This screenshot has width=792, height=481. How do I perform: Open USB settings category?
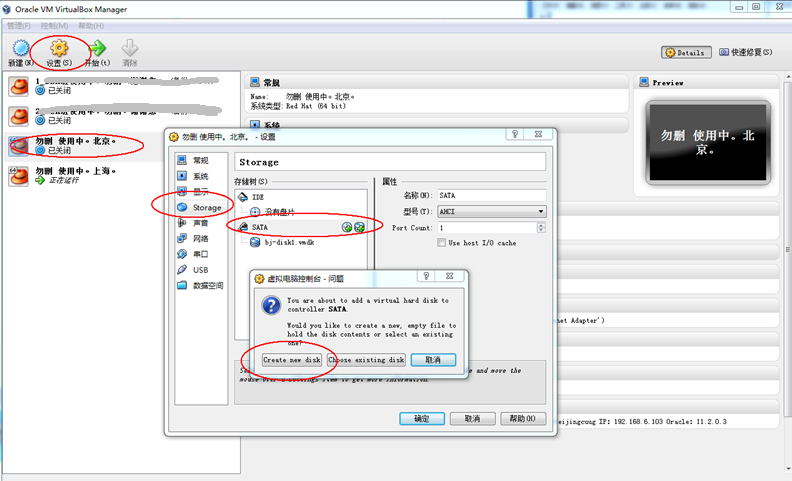click(201, 270)
